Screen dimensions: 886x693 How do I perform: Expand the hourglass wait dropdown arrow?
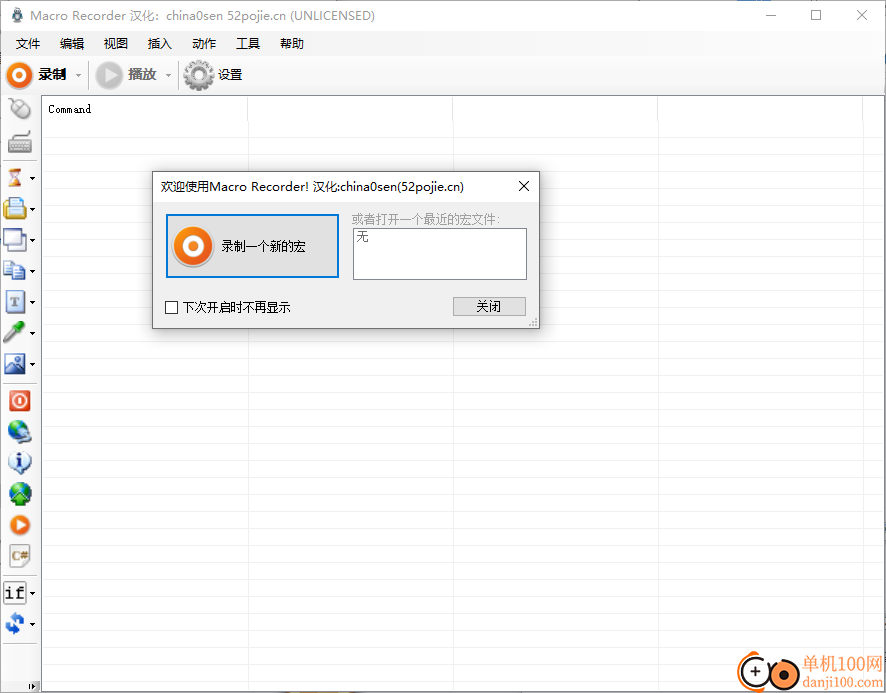(33, 179)
